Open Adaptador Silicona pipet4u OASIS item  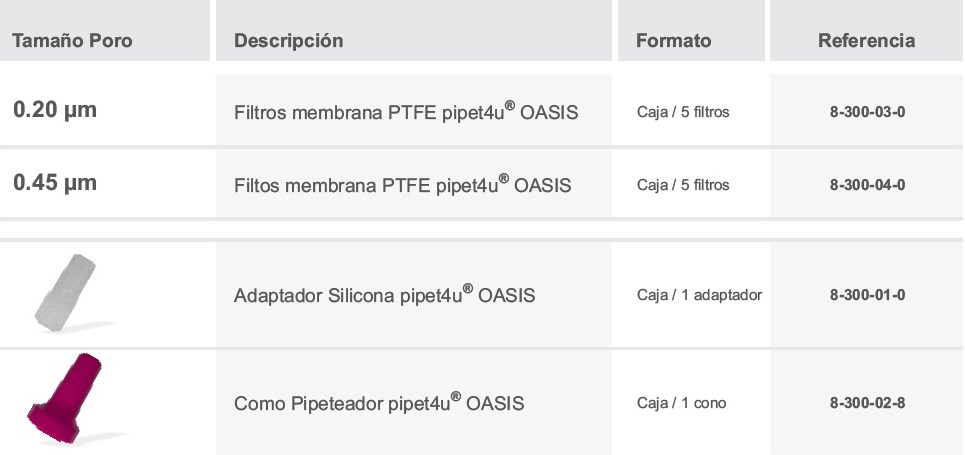click(x=384, y=296)
